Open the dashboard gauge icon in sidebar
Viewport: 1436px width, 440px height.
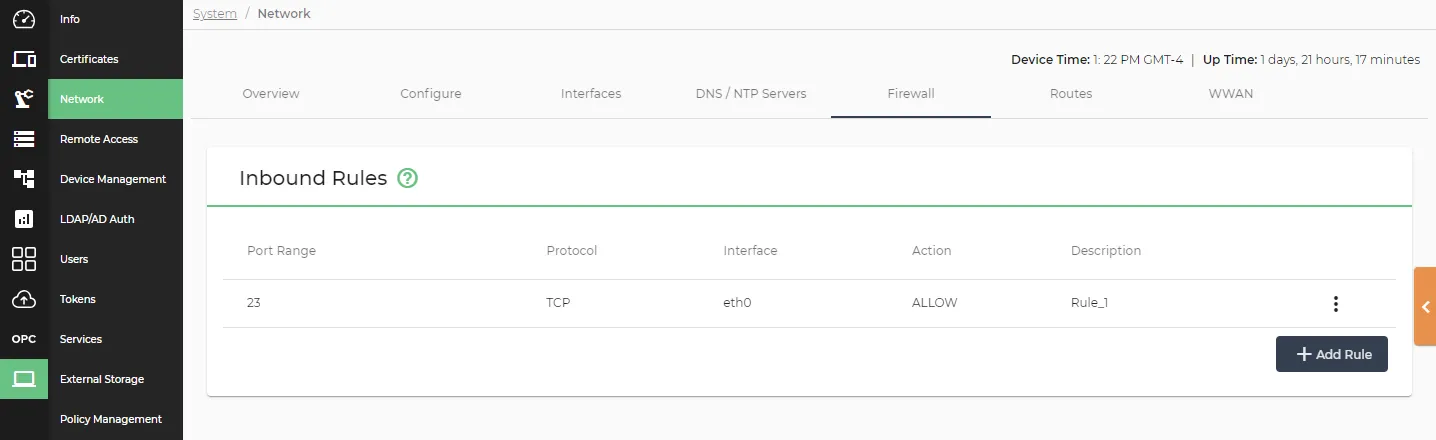click(x=24, y=19)
